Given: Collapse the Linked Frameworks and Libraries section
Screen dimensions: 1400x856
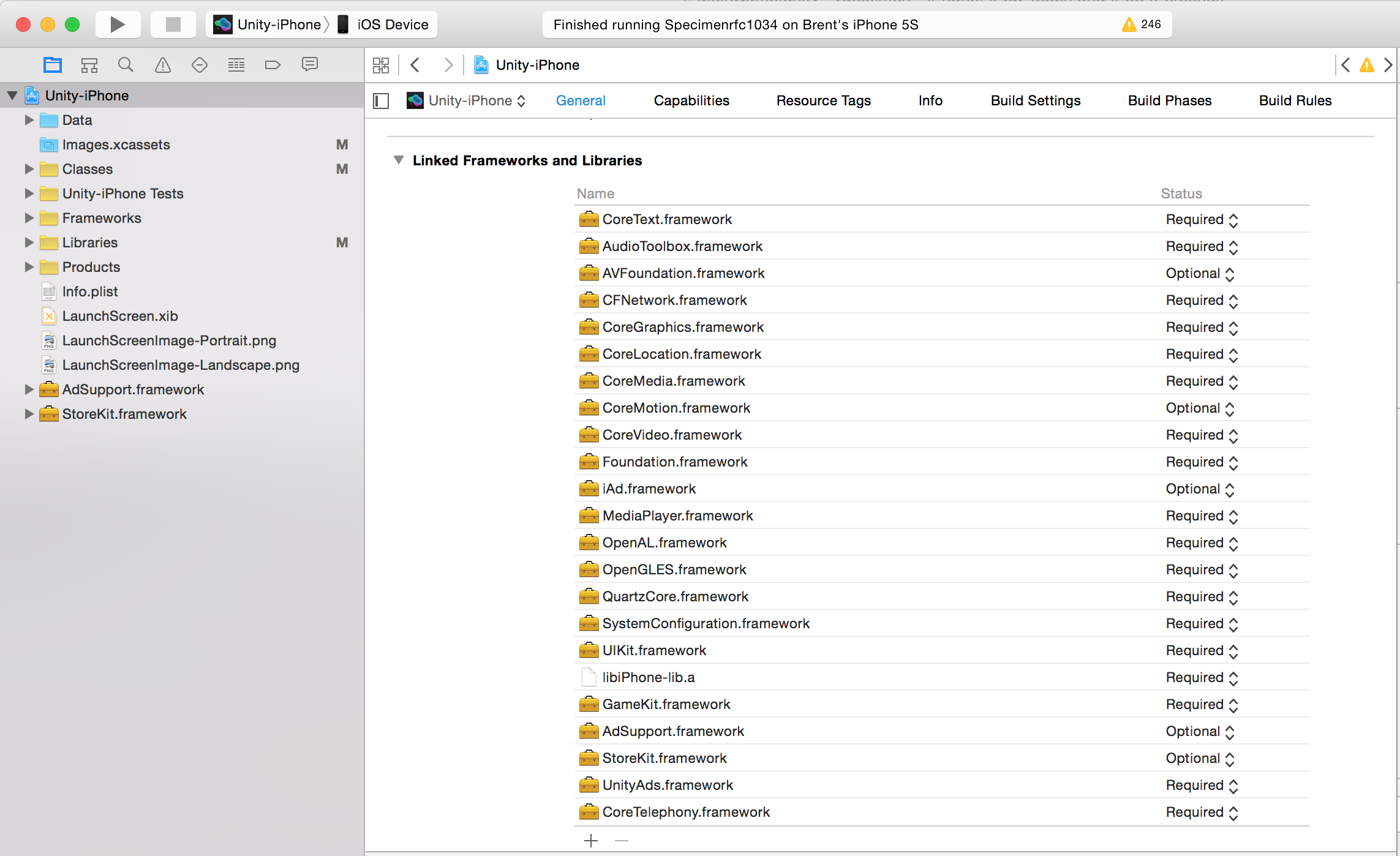Looking at the screenshot, I should click(399, 160).
